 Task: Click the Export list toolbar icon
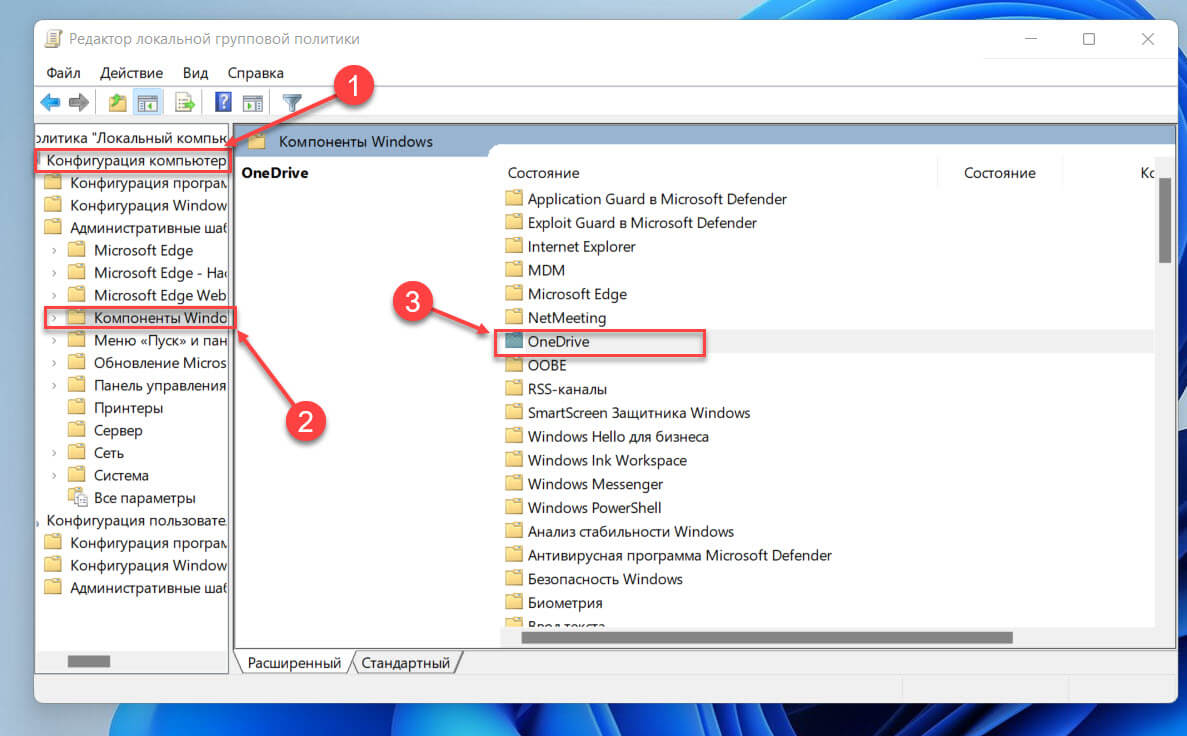click(185, 102)
